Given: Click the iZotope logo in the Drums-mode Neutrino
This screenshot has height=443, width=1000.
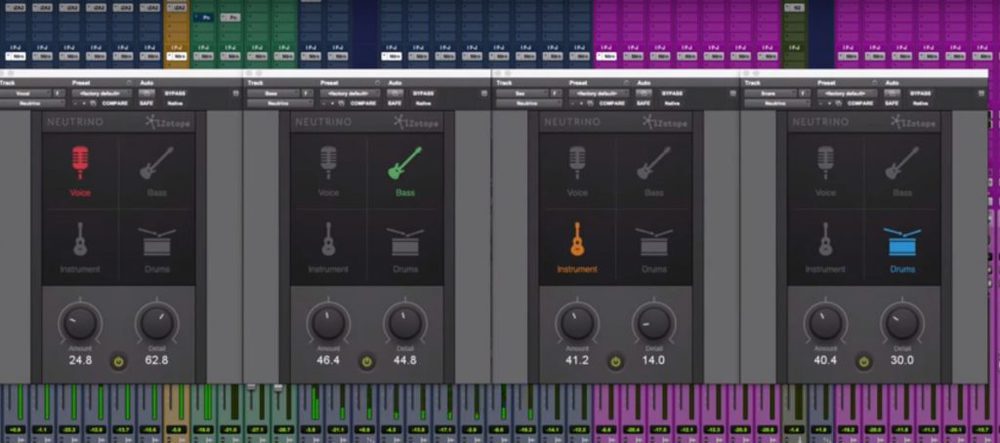Looking at the screenshot, I should click(913, 122).
